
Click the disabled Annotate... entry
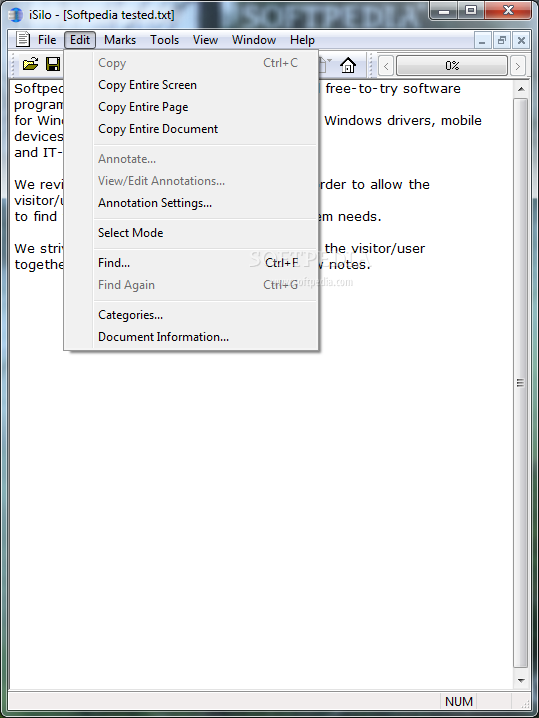(x=191, y=159)
